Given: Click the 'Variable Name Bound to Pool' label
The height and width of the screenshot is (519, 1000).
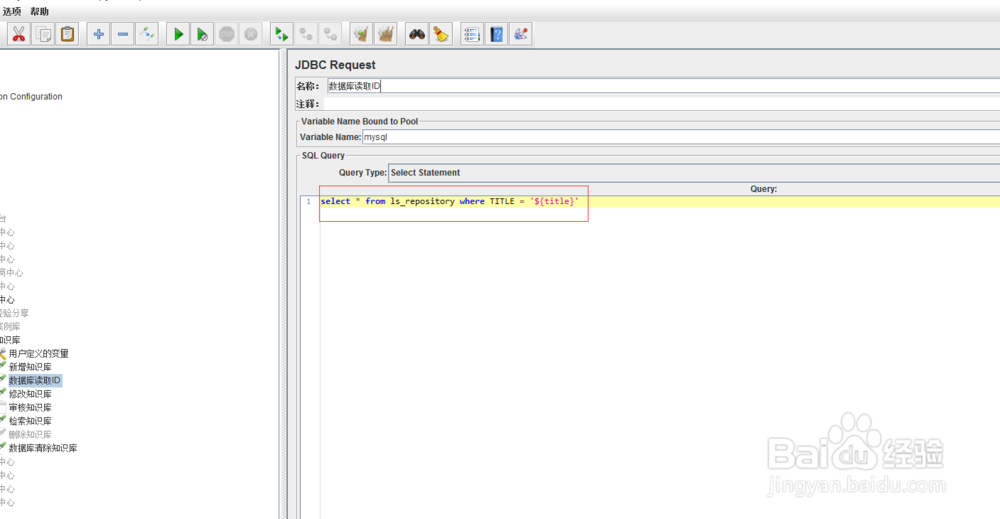Looking at the screenshot, I should pyautogui.click(x=360, y=121).
